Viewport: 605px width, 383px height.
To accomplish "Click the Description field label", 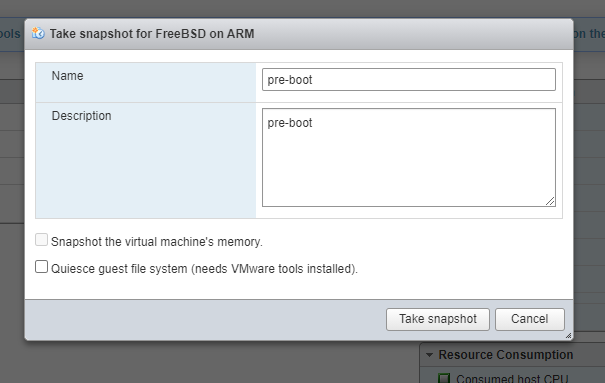I will click(81, 116).
